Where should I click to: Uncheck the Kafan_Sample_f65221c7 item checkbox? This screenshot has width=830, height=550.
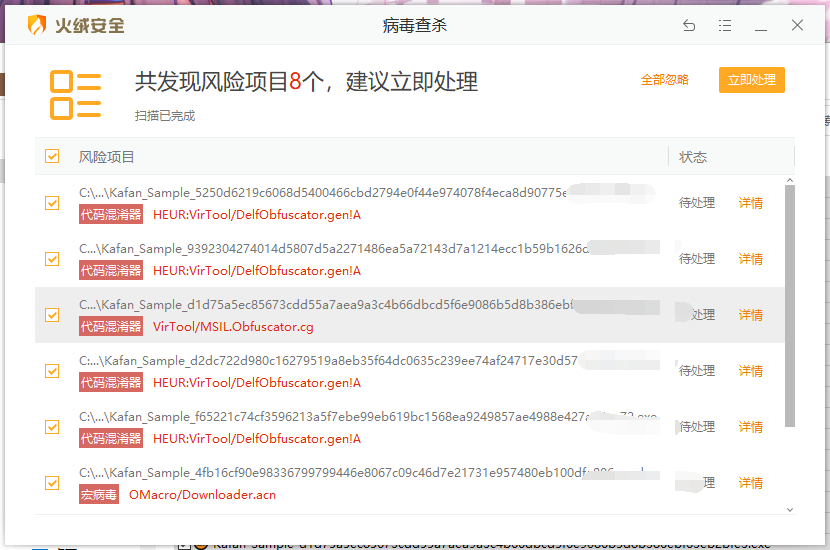click(52, 427)
